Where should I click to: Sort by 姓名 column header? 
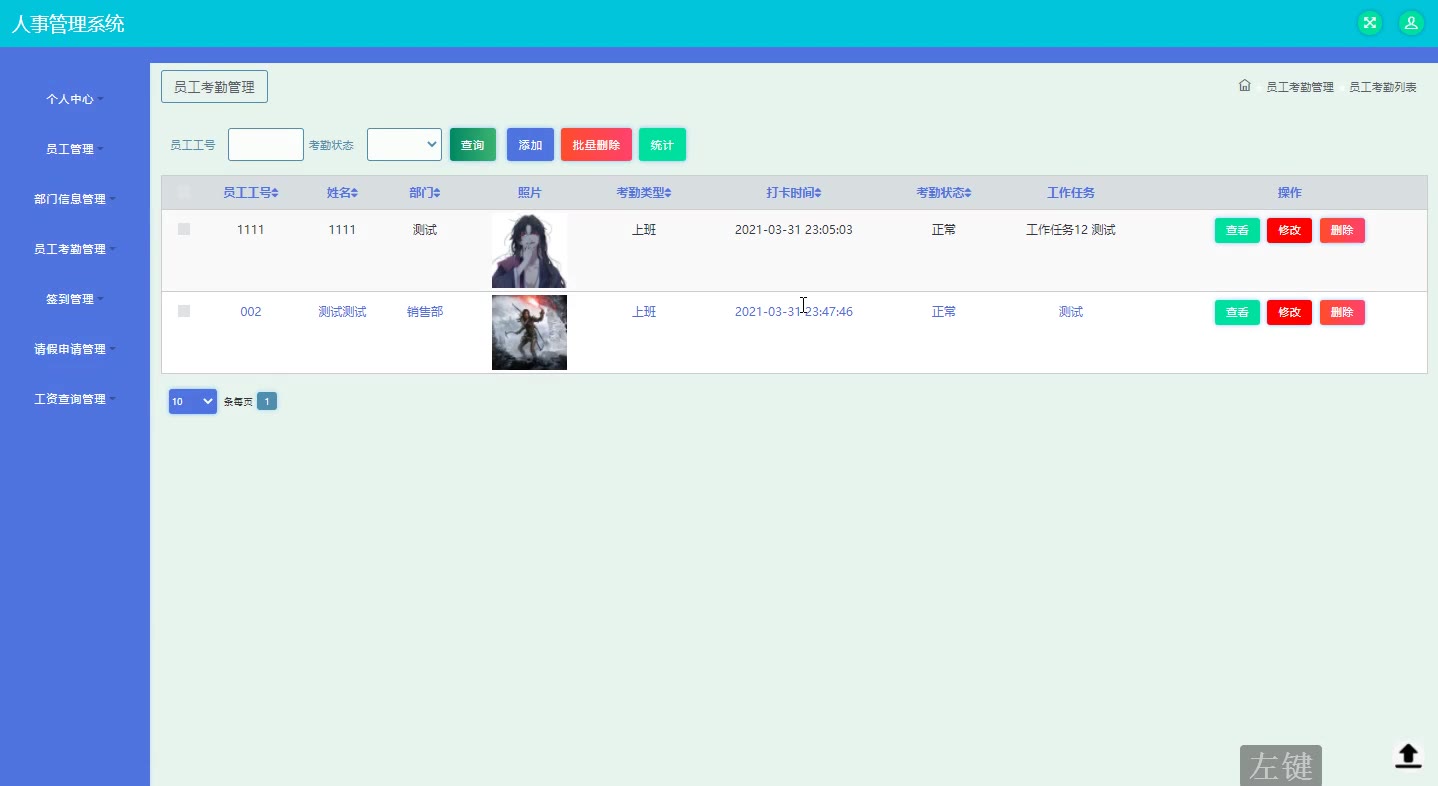point(342,193)
